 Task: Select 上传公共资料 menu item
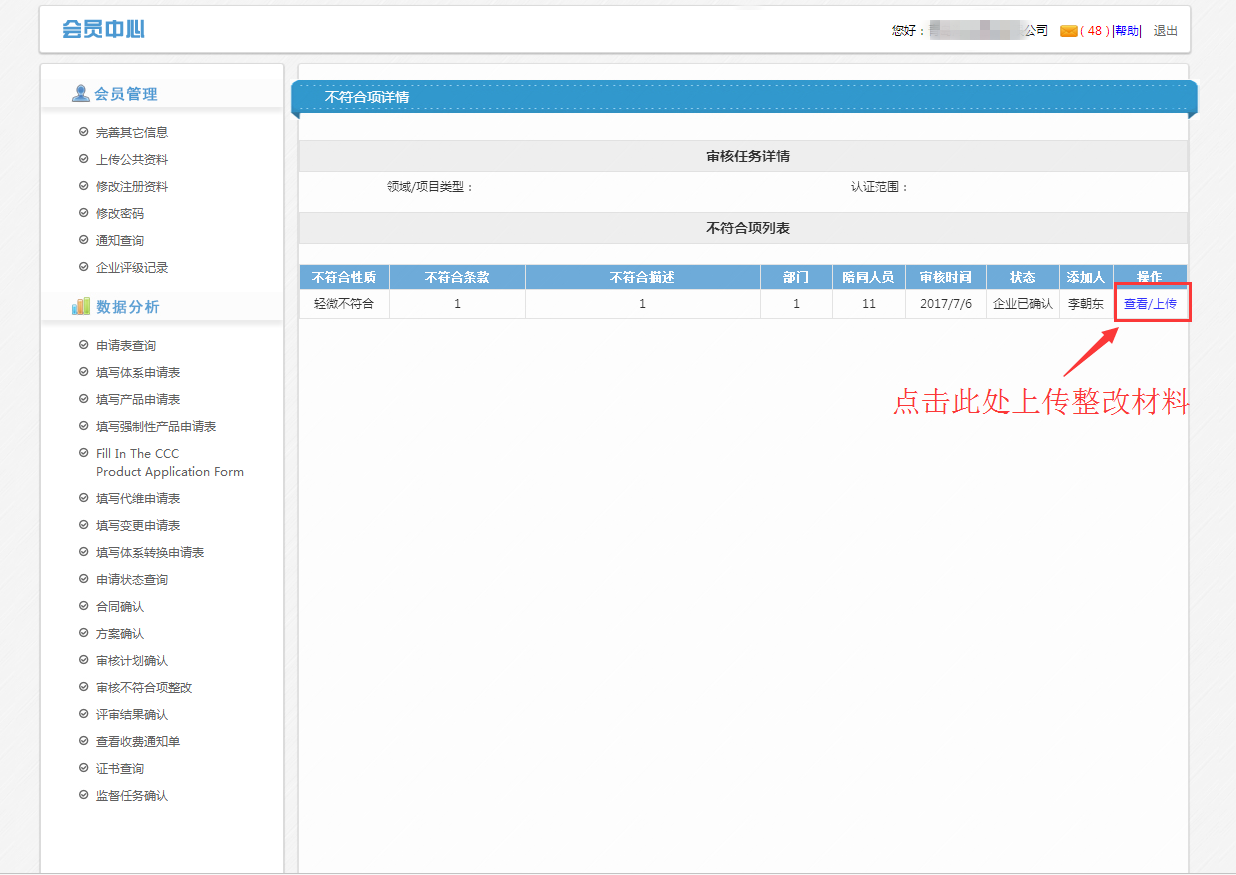point(131,160)
